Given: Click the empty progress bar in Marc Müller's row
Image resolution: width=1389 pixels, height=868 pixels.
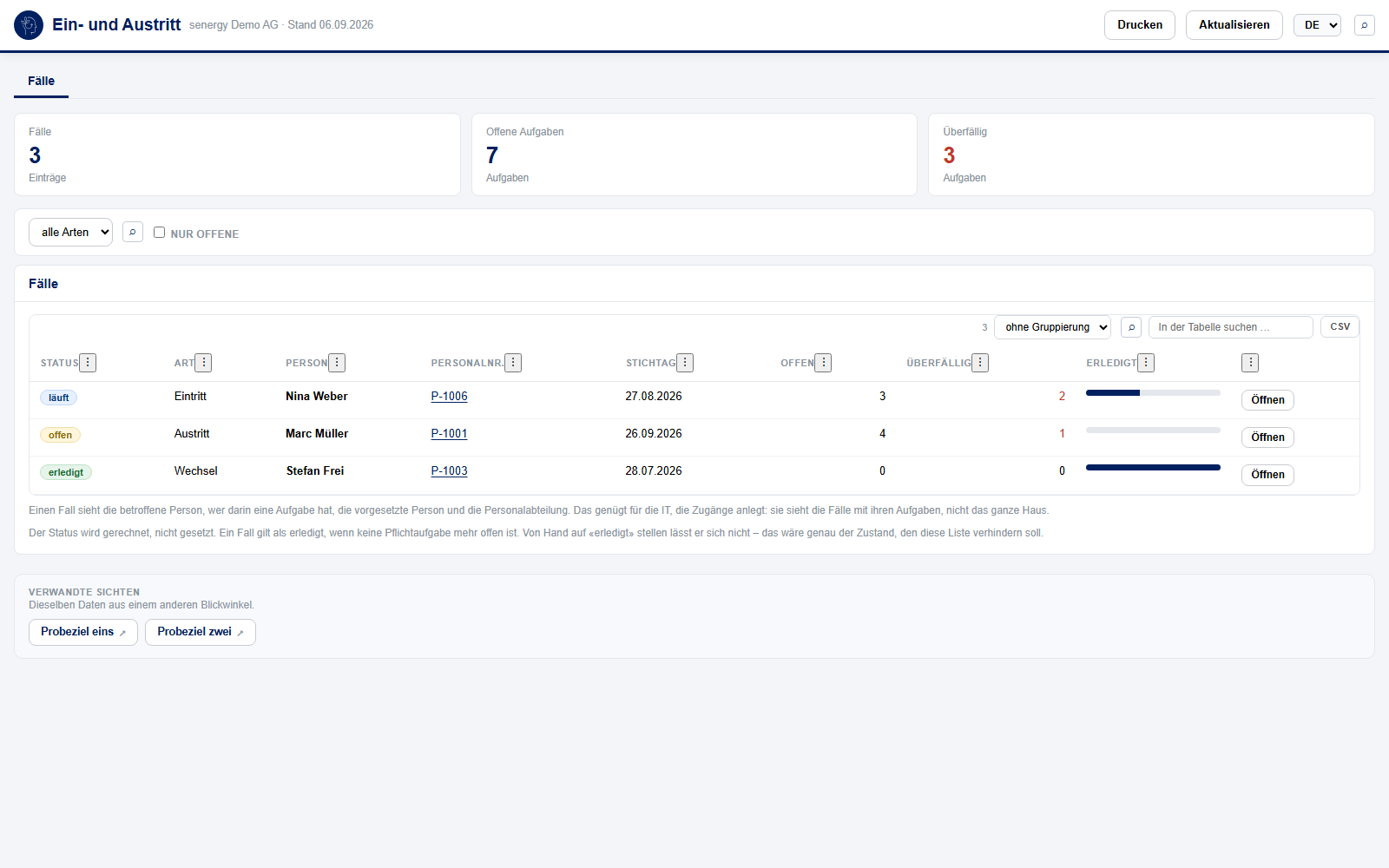Looking at the screenshot, I should click(x=1153, y=431).
